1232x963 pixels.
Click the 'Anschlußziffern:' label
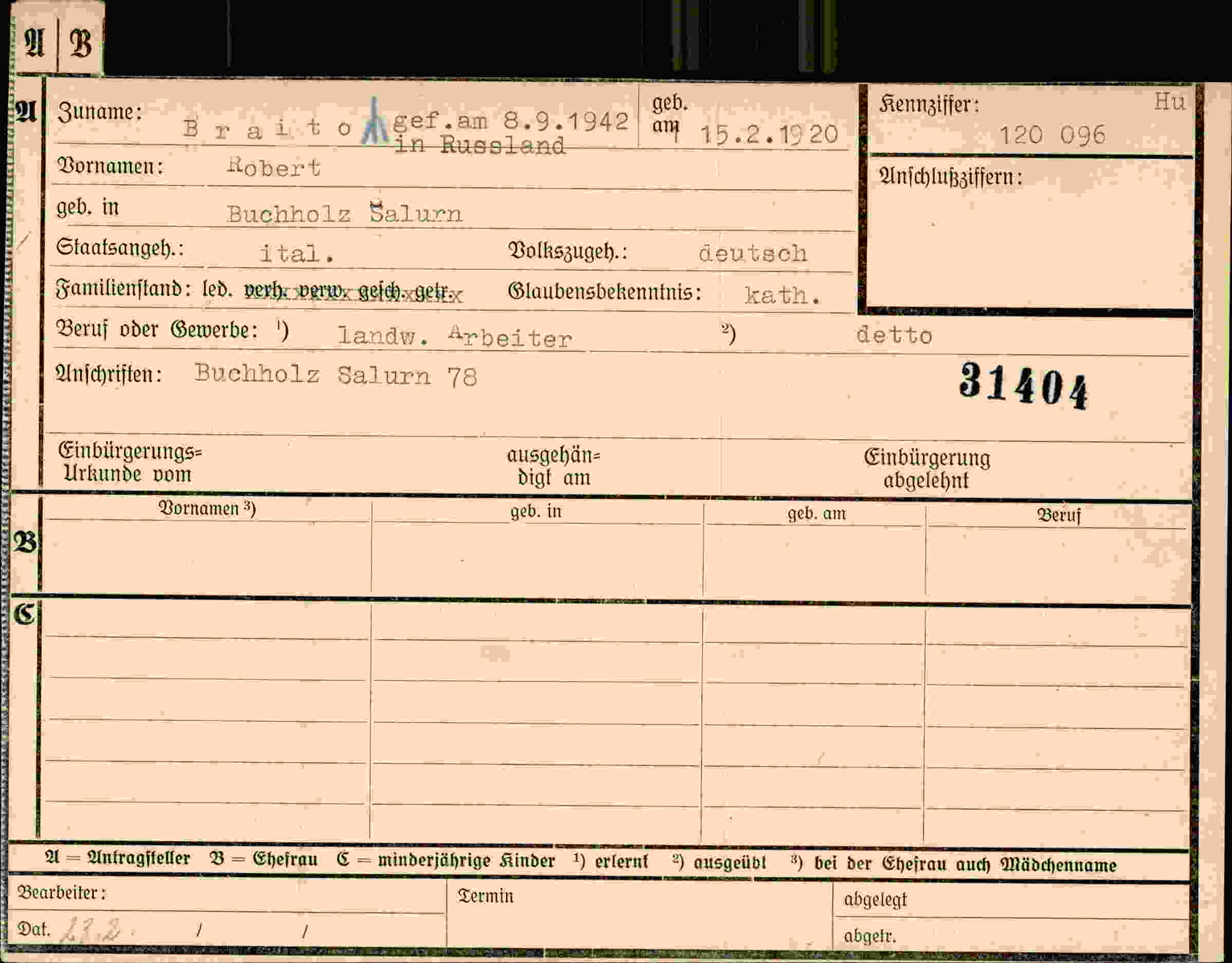pyautogui.click(x=950, y=178)
